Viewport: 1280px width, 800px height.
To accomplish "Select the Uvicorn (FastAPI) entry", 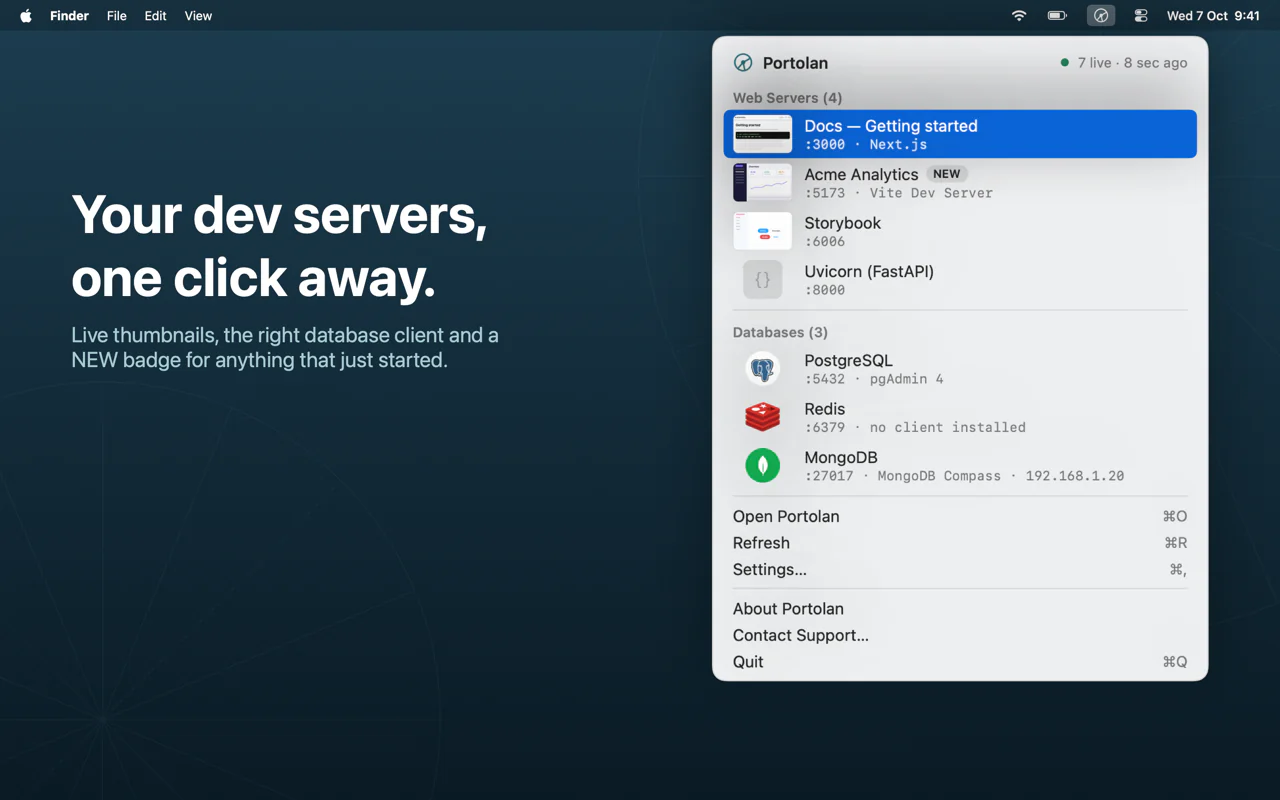I will click(x=960, y=280).
